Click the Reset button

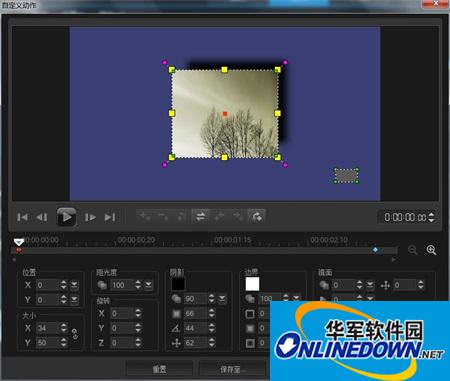click(x=159, y=369)
